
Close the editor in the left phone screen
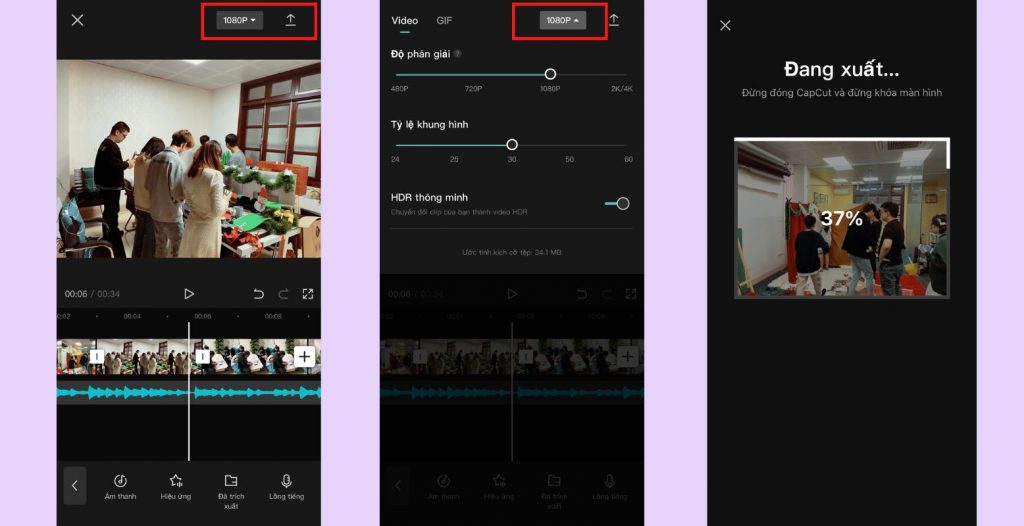point(77,20)
